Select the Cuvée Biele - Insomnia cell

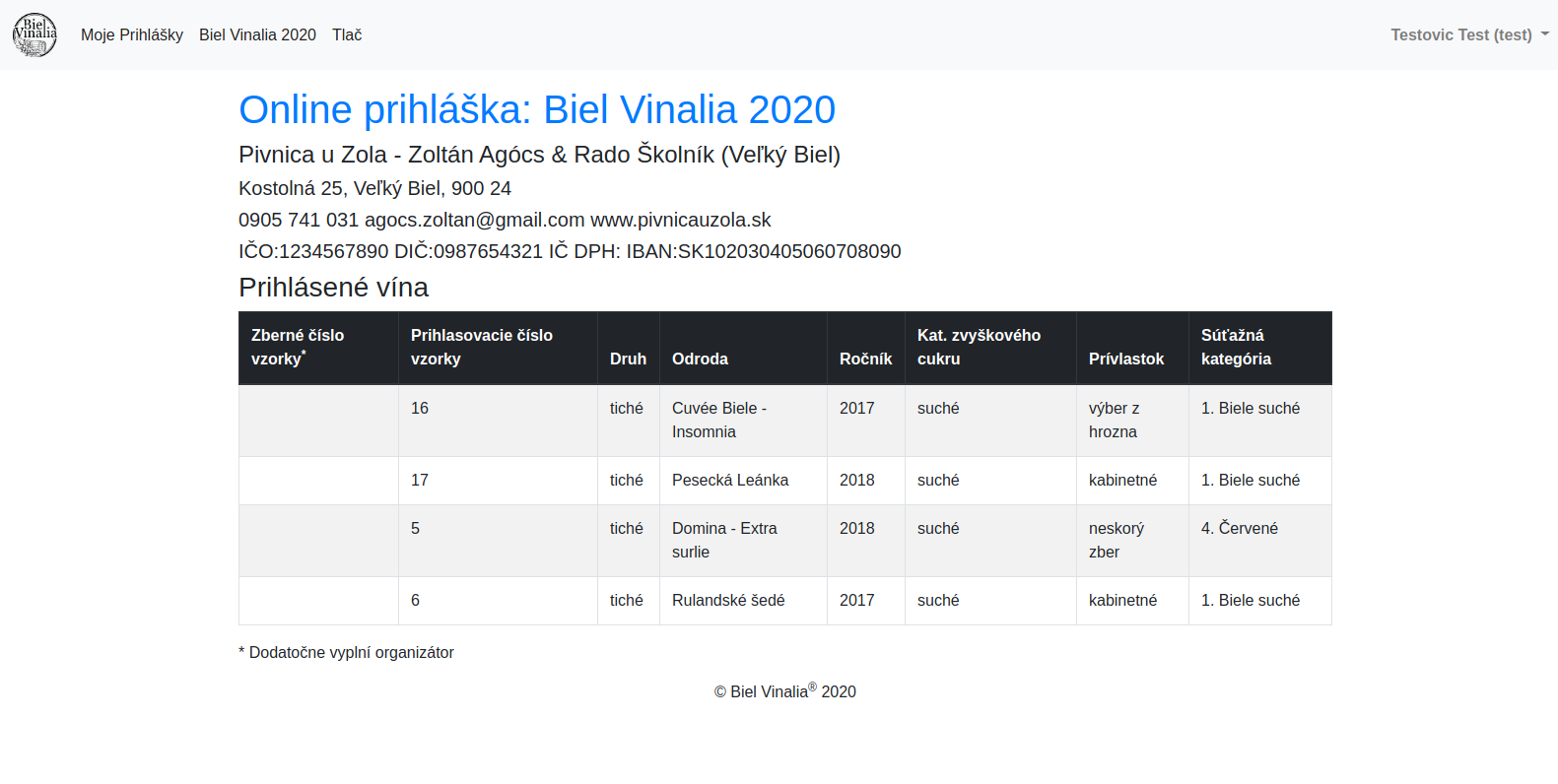pos(719,420)
